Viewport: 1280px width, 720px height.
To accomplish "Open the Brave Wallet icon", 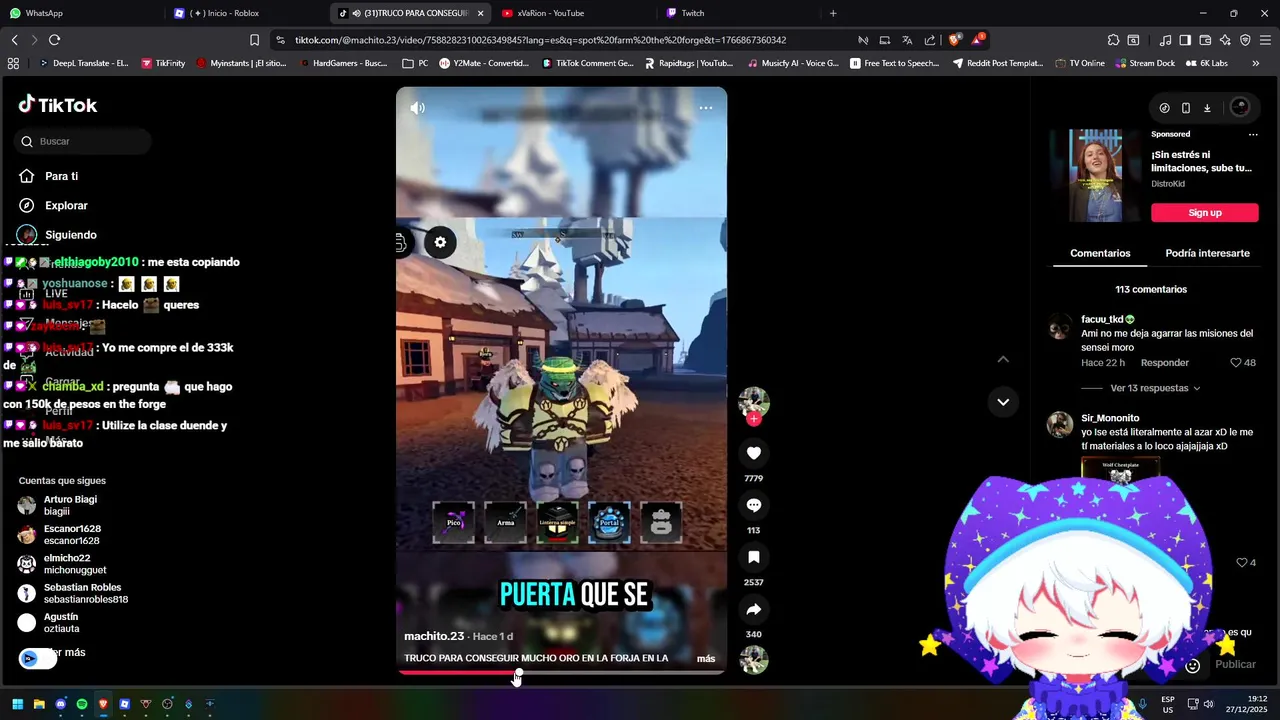I will tap(1205, 40).
